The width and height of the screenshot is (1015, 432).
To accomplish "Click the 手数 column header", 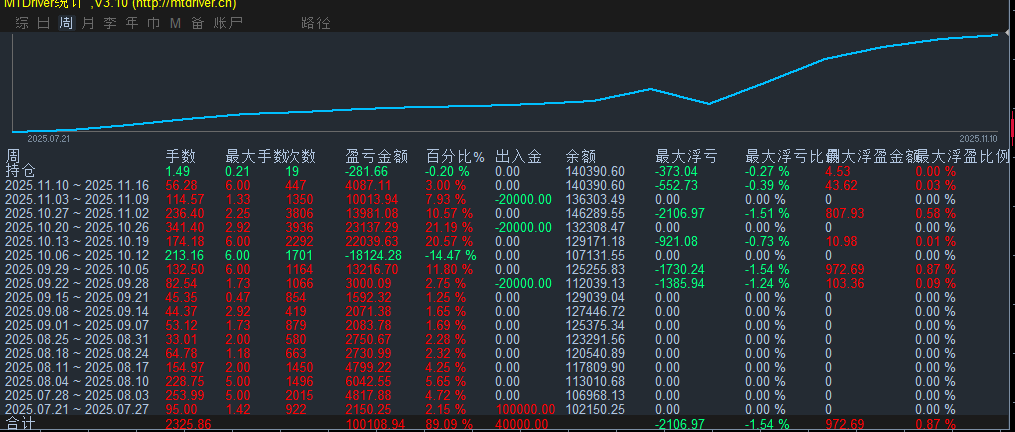I will coord(181,156).
